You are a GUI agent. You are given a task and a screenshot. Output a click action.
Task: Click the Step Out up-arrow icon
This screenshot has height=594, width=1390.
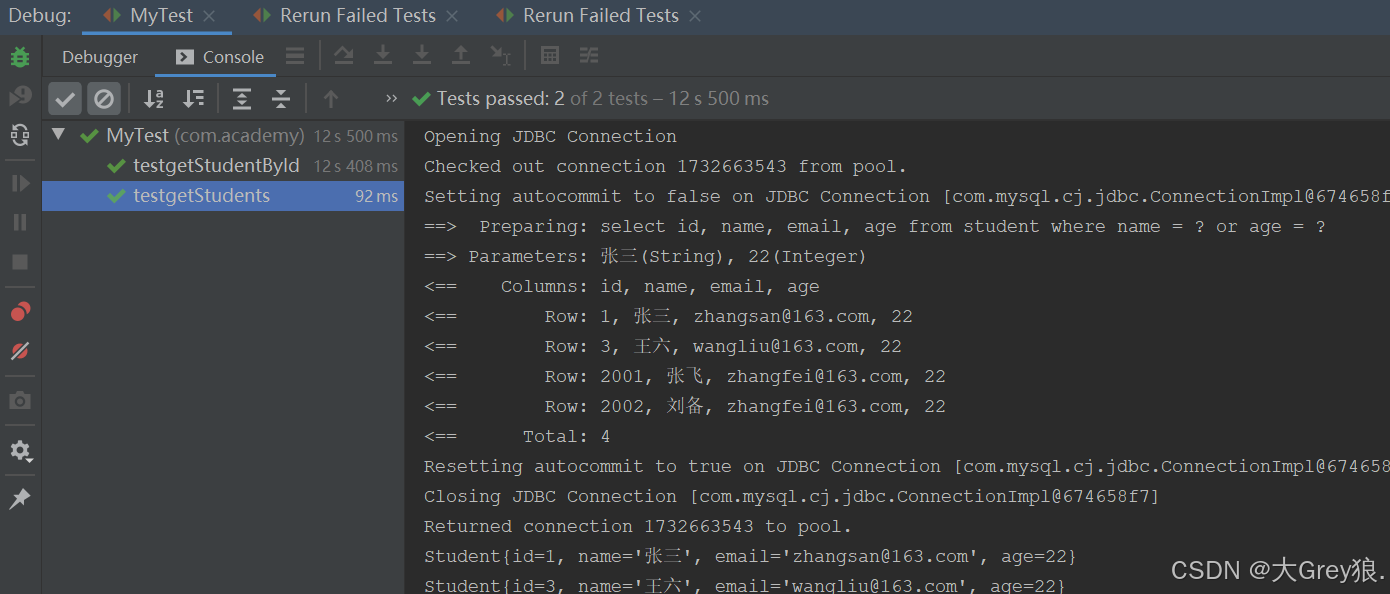point(461,56)
